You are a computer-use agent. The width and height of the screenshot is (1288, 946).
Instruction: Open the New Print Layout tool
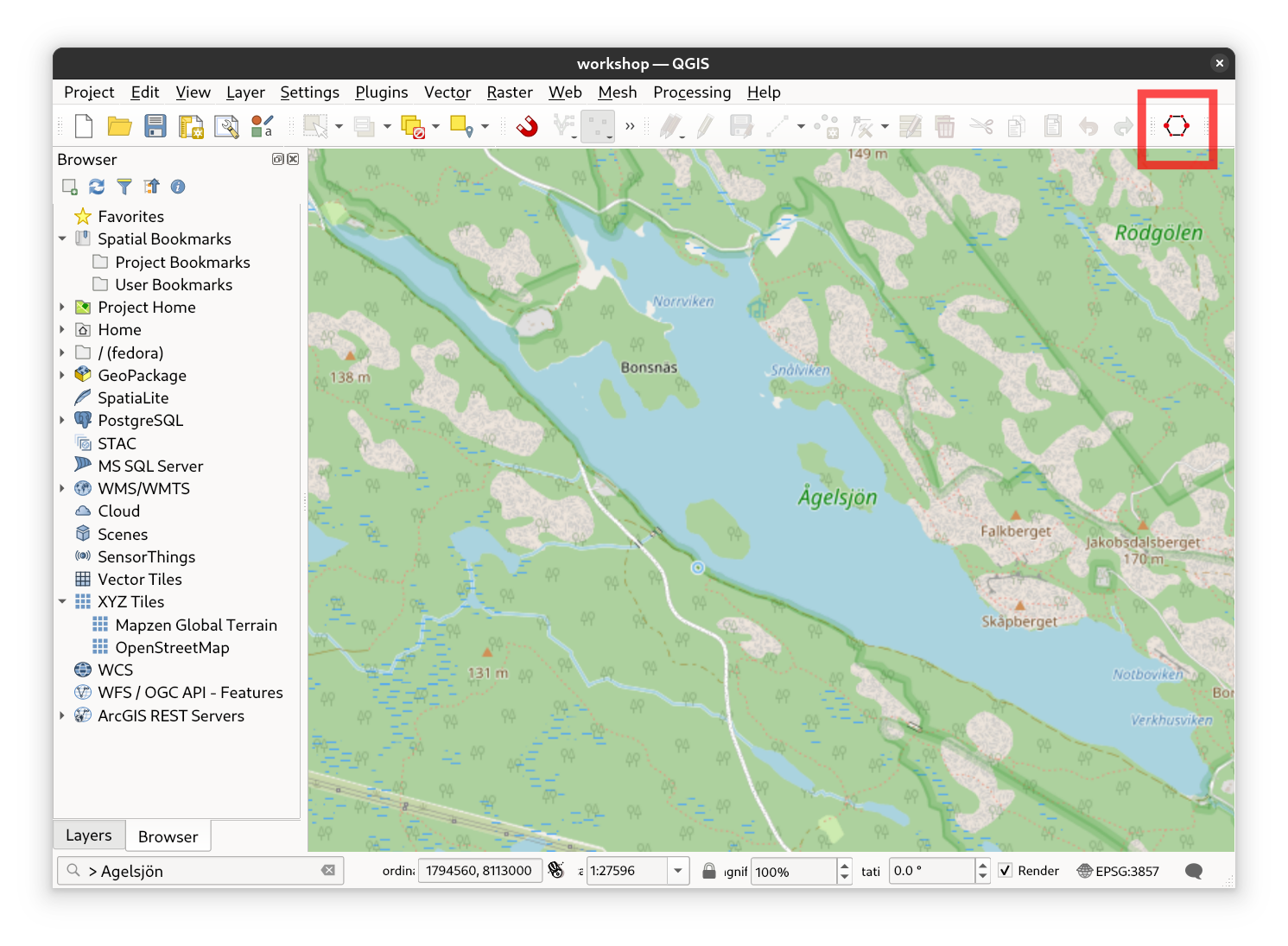coord(191,127)
